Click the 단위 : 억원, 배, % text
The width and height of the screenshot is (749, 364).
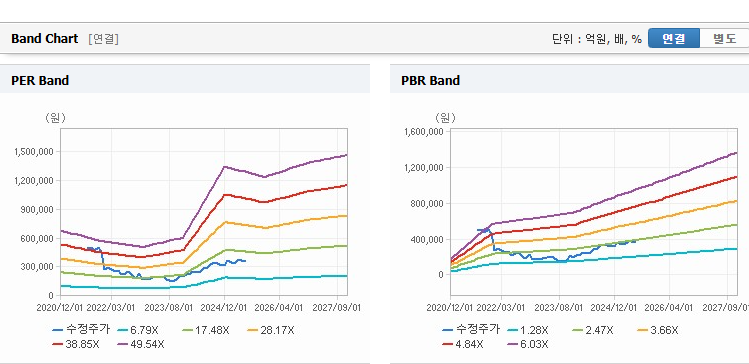[597, 39]
